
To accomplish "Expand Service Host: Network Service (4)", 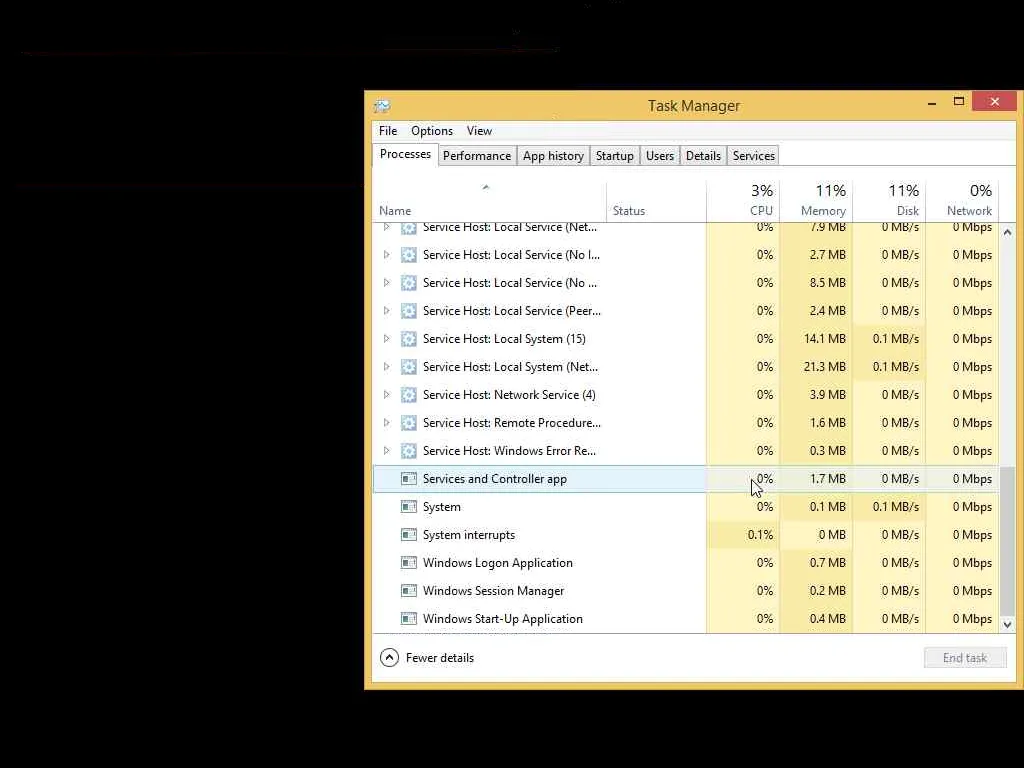I will click(x=387, y=395).
